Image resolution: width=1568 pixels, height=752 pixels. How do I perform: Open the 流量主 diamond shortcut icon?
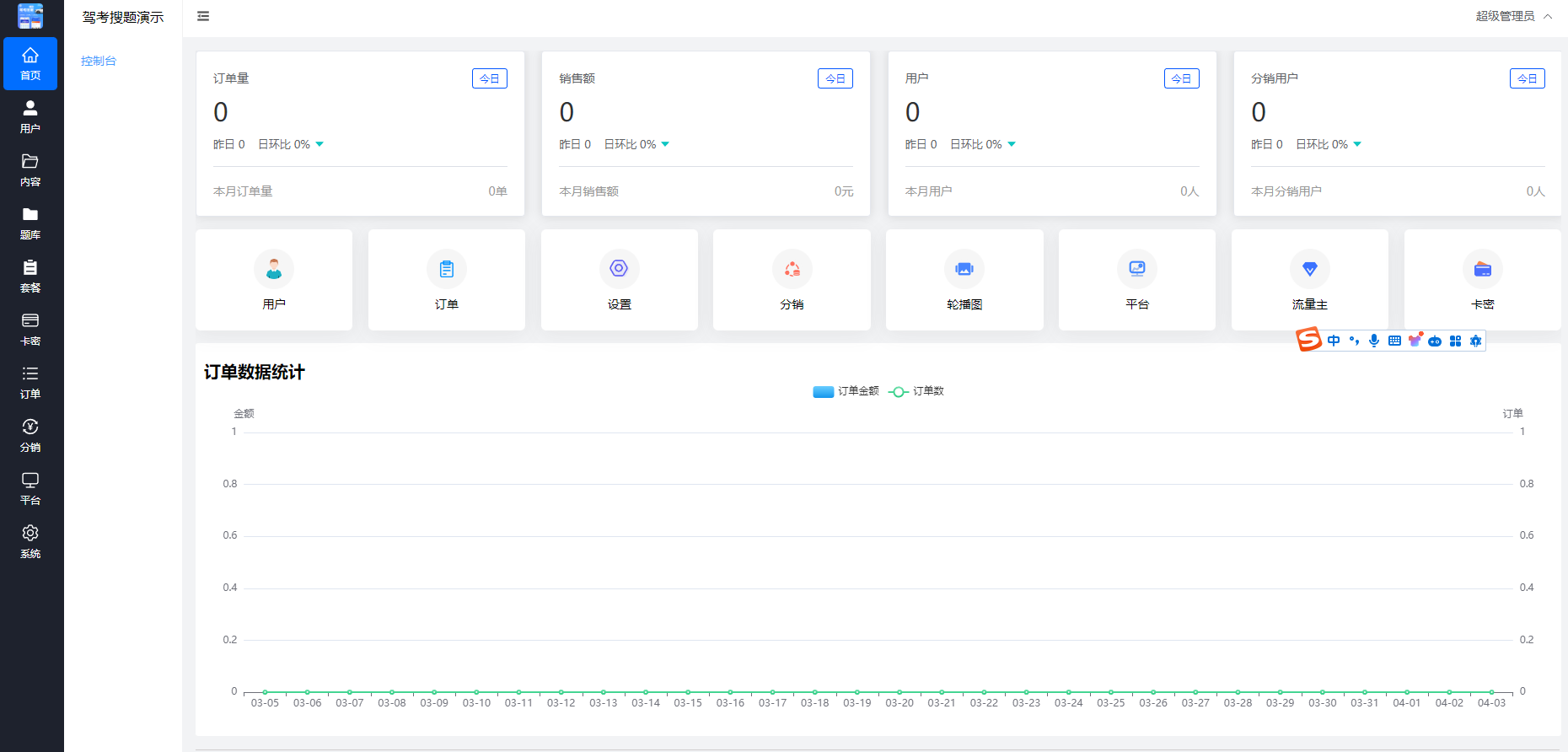tap(1309, 270)
